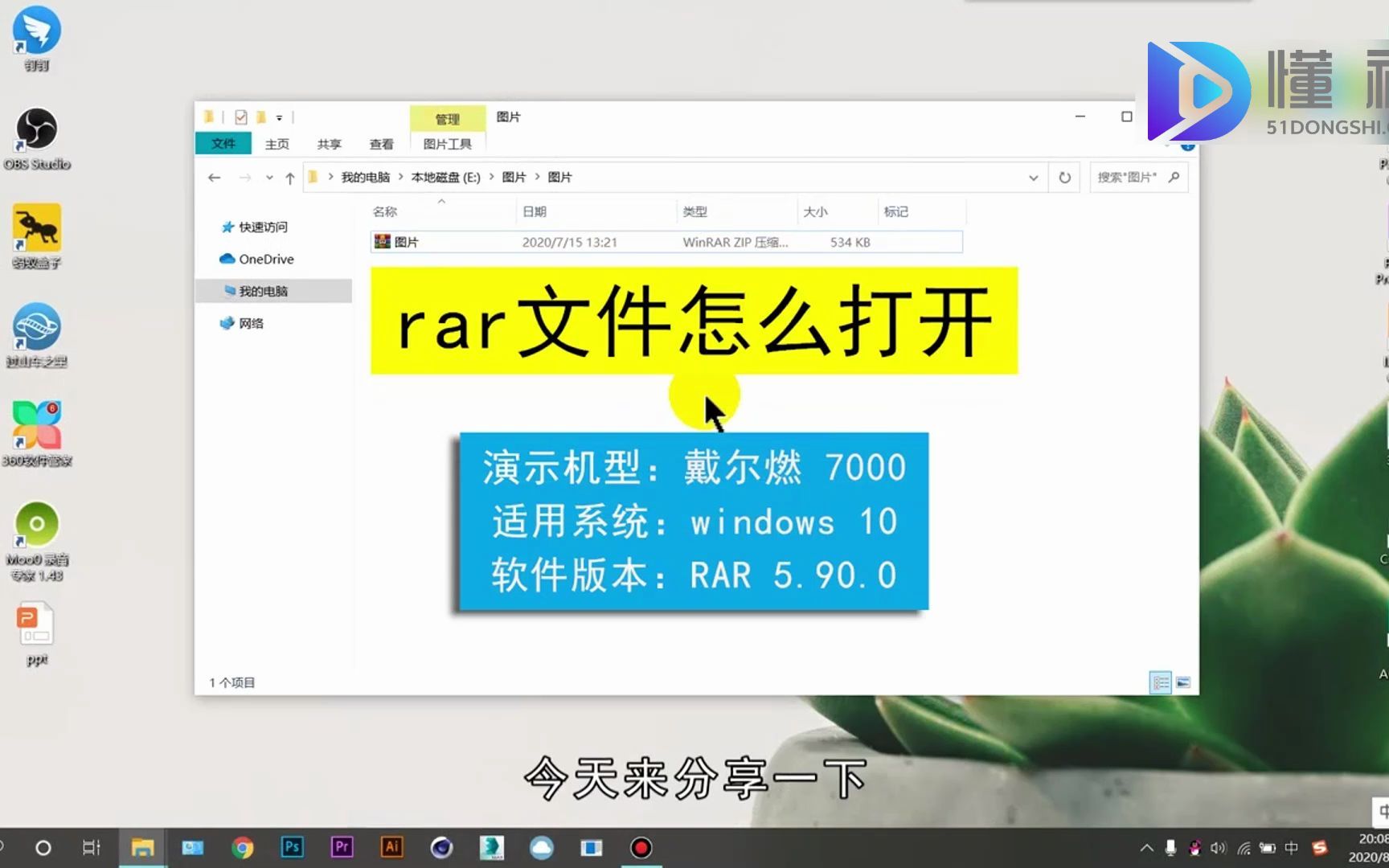Select the 图片 WinRAR ZIP file
Viewport: 1389px width, 868px height.
666,242
